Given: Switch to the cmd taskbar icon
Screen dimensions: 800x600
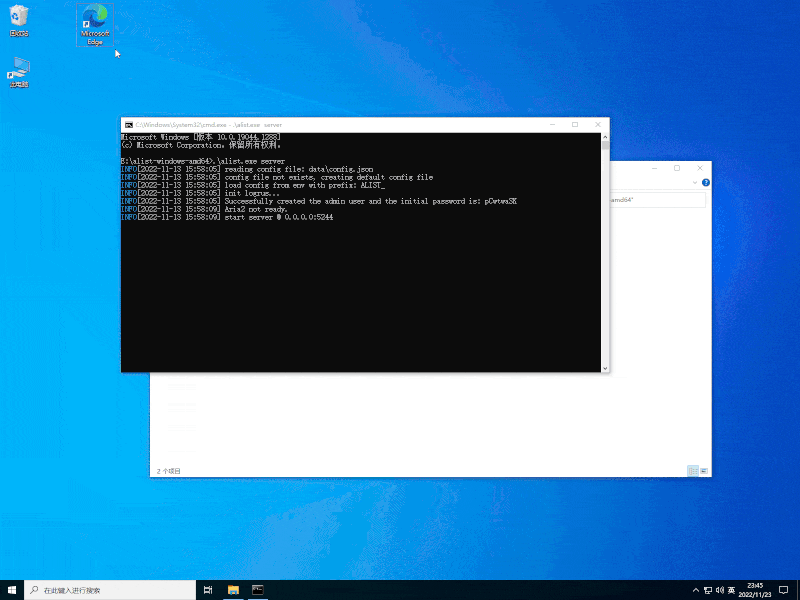Looking at the screenshot, I should pos(258,590).
